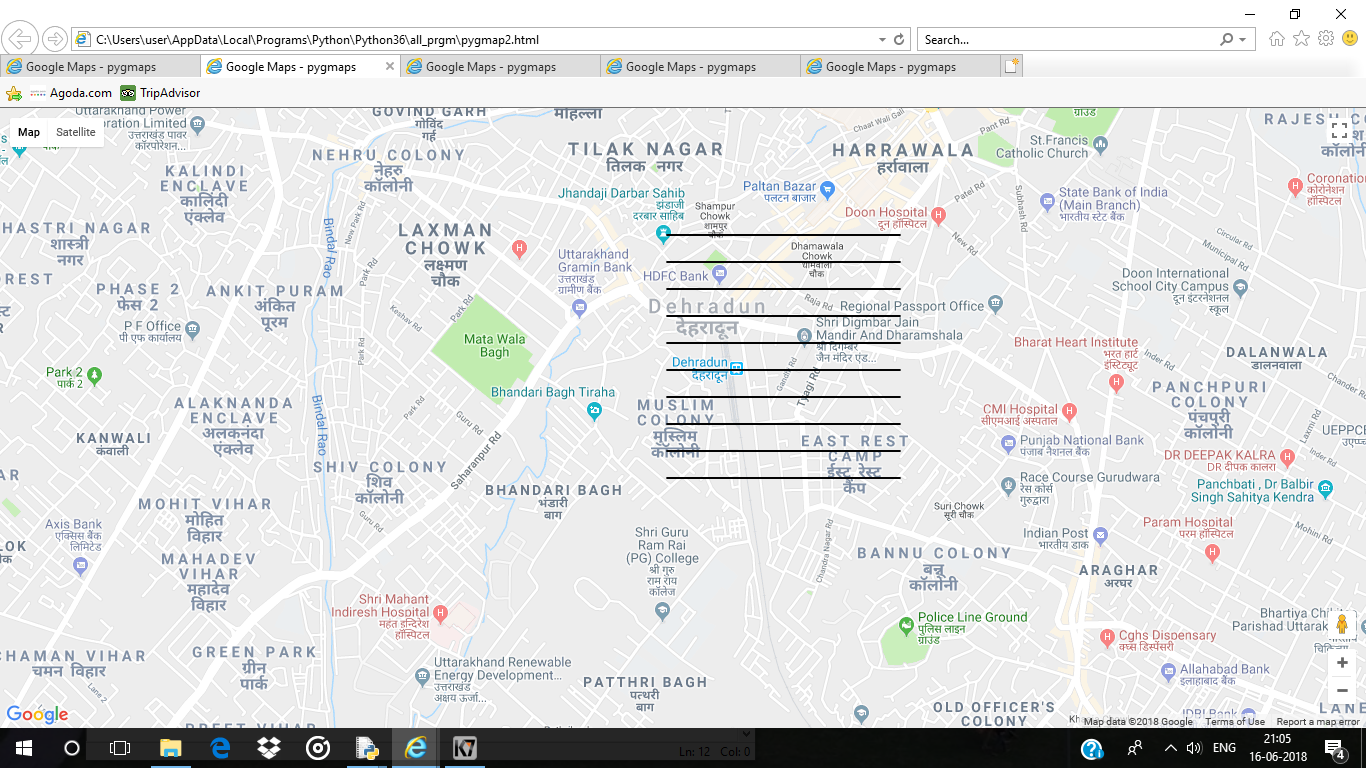
Task: Select the Regional Passport Office marker
Action: (x=994, y=303)
